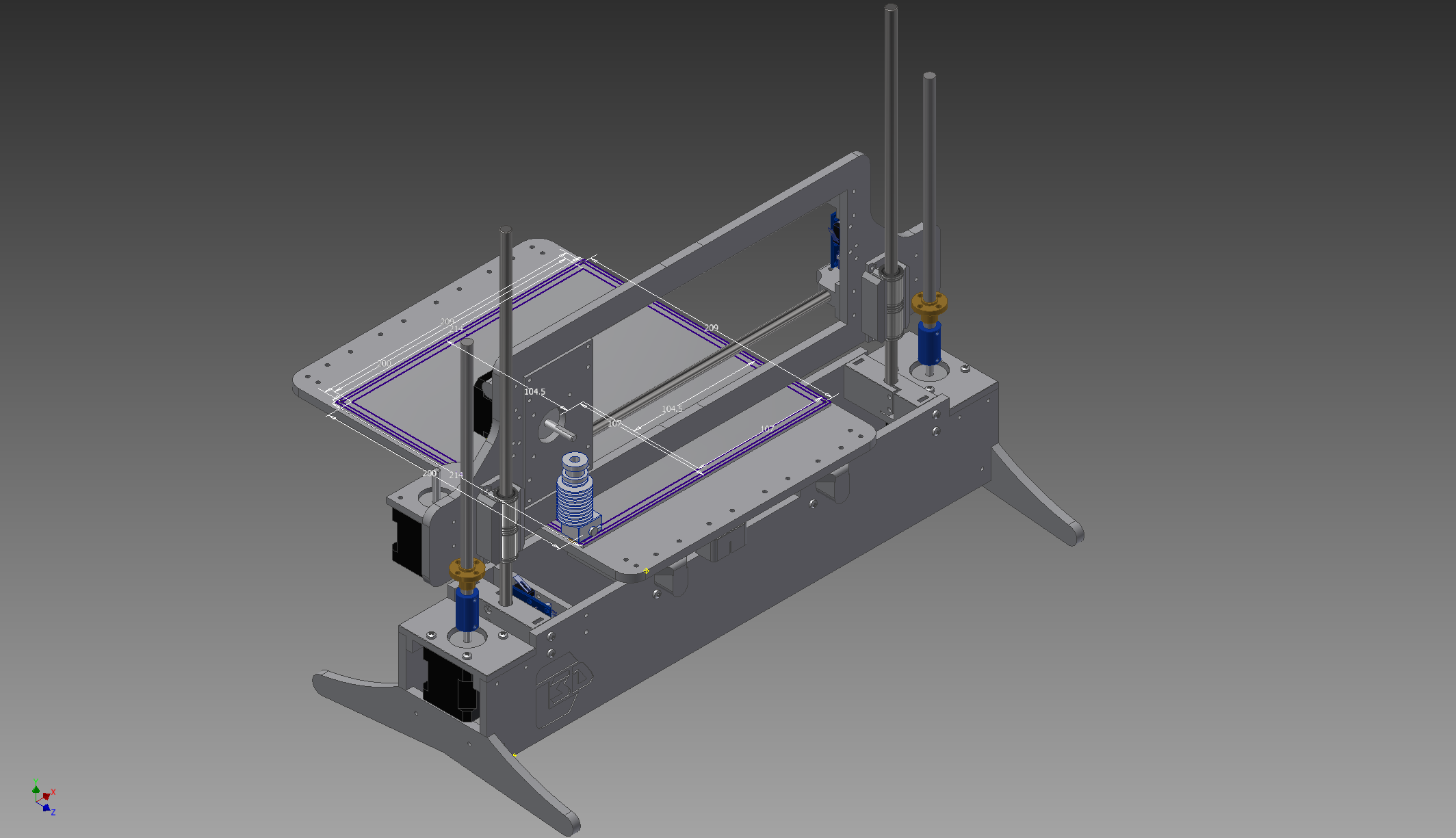The height and width of the screenshot is (838, 1456).
Task: Pick the blue shaft coupler at rear-right
Action: tap(928, 343)
